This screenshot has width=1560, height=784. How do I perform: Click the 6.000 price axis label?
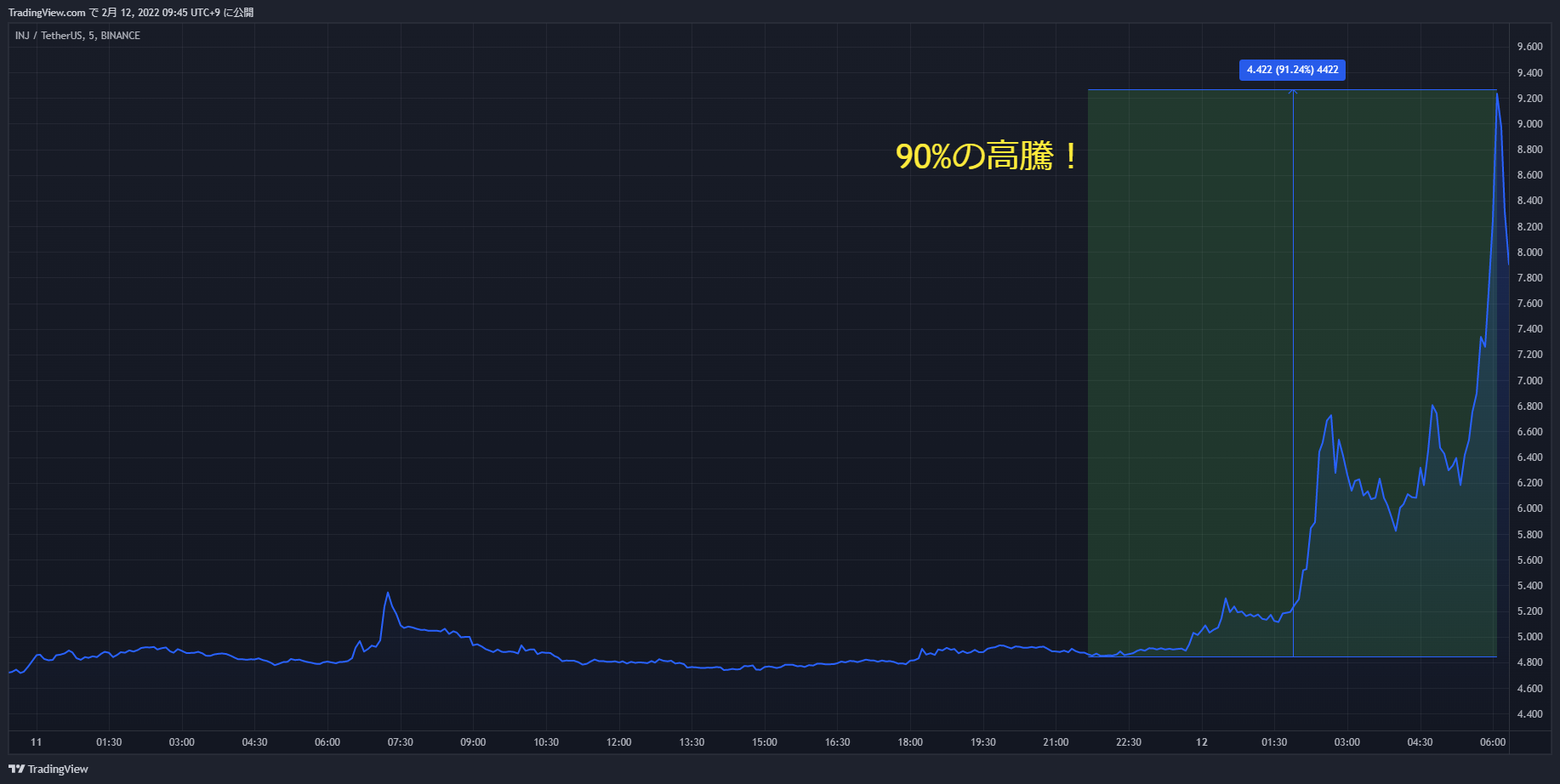coord(1529,508)
